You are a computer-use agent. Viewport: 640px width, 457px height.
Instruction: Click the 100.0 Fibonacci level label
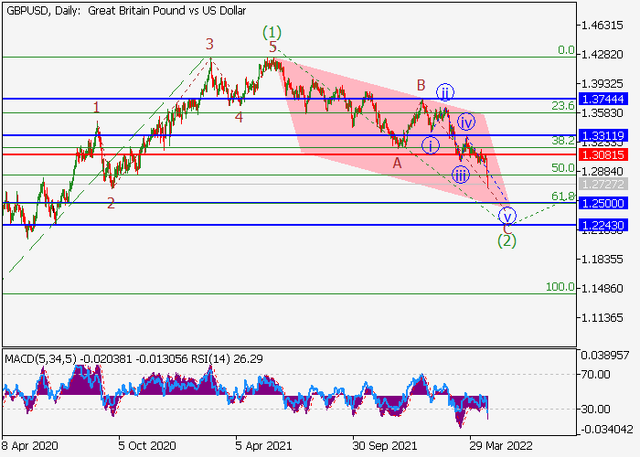pos(560,287)
